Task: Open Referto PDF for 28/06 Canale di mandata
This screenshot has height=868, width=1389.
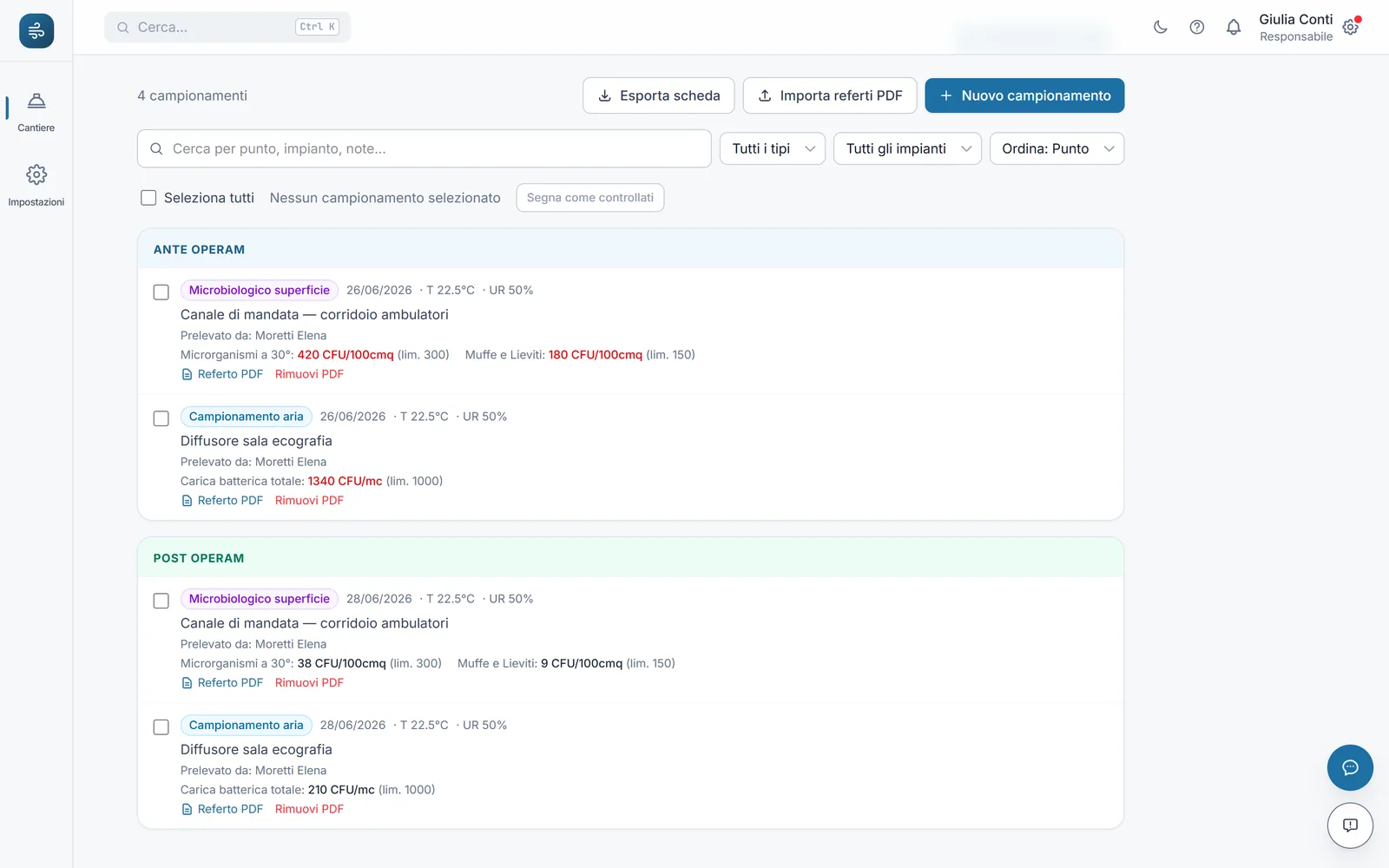Action: click(222, 683)
